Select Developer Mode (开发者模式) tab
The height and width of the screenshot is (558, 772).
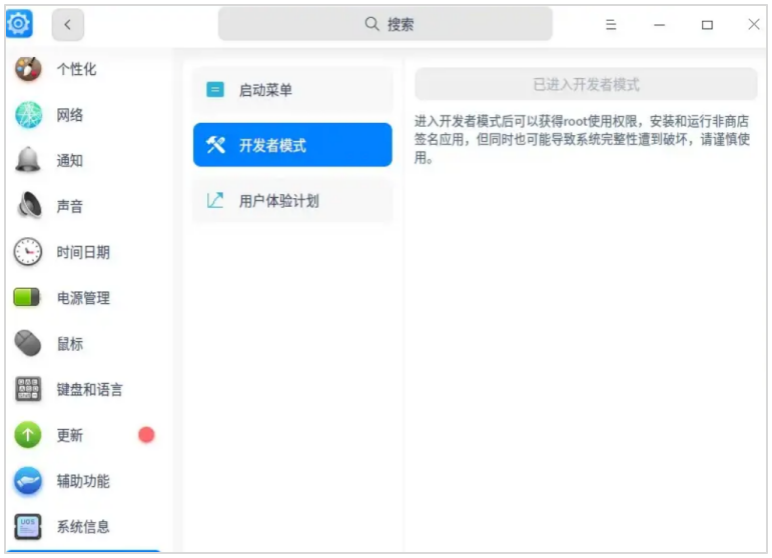[x=292, y=145]
